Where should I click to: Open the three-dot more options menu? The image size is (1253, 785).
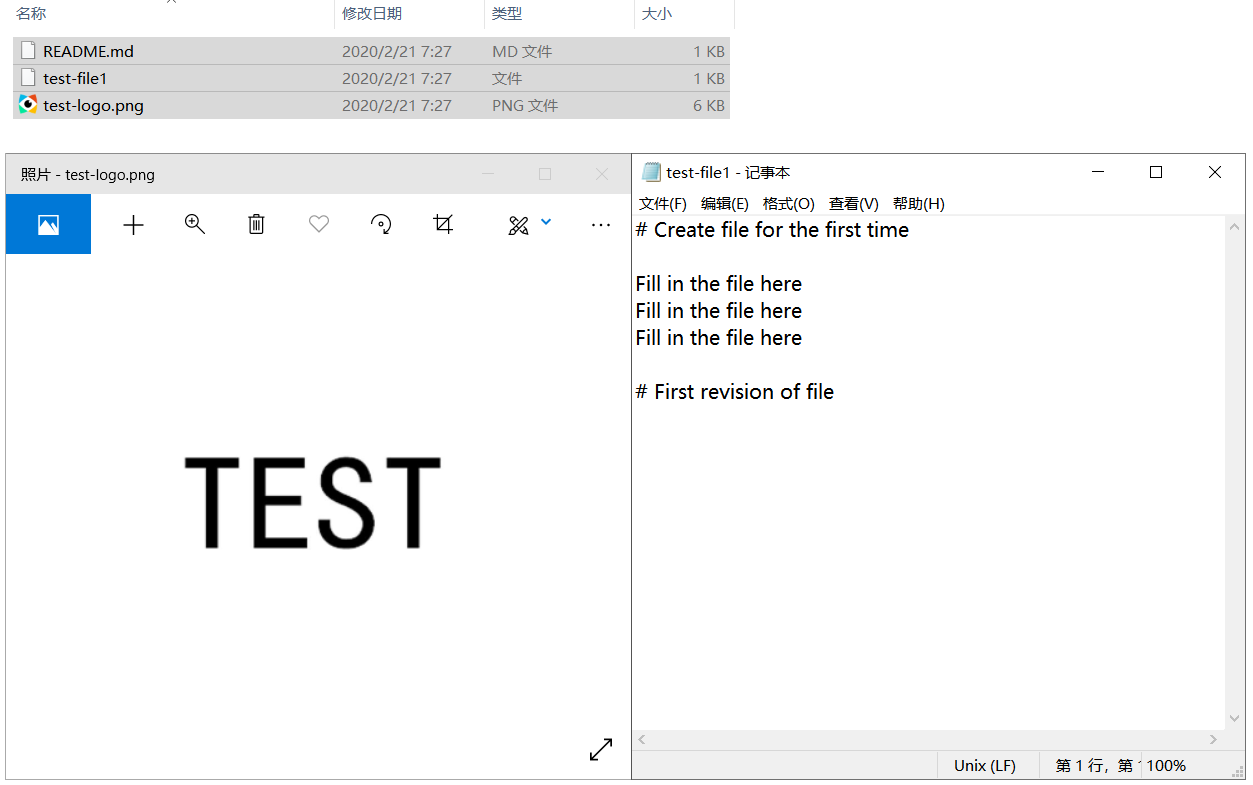600,225
